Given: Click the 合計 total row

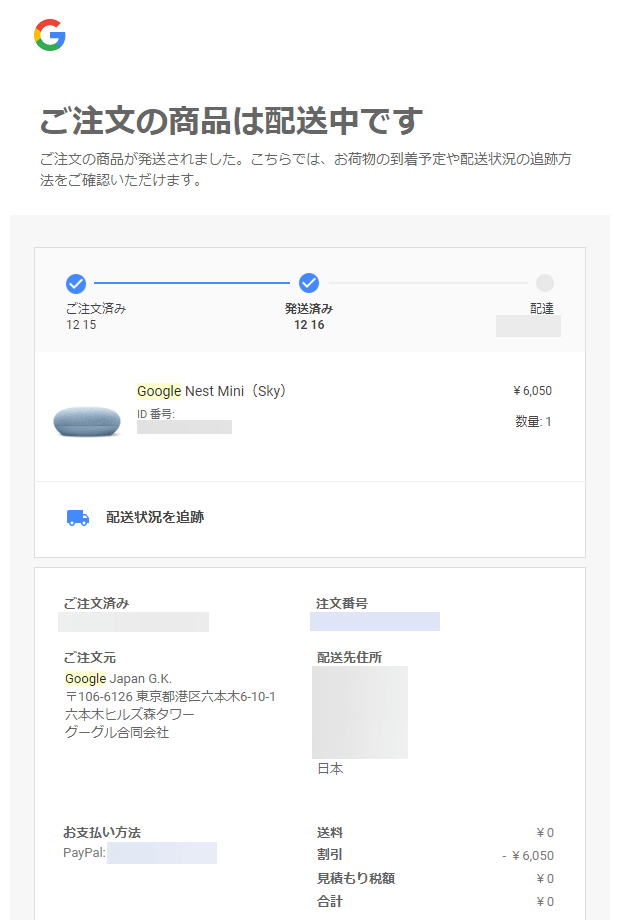Looking at the screenshot, I should pyautogui.click(x=435, y=901).
